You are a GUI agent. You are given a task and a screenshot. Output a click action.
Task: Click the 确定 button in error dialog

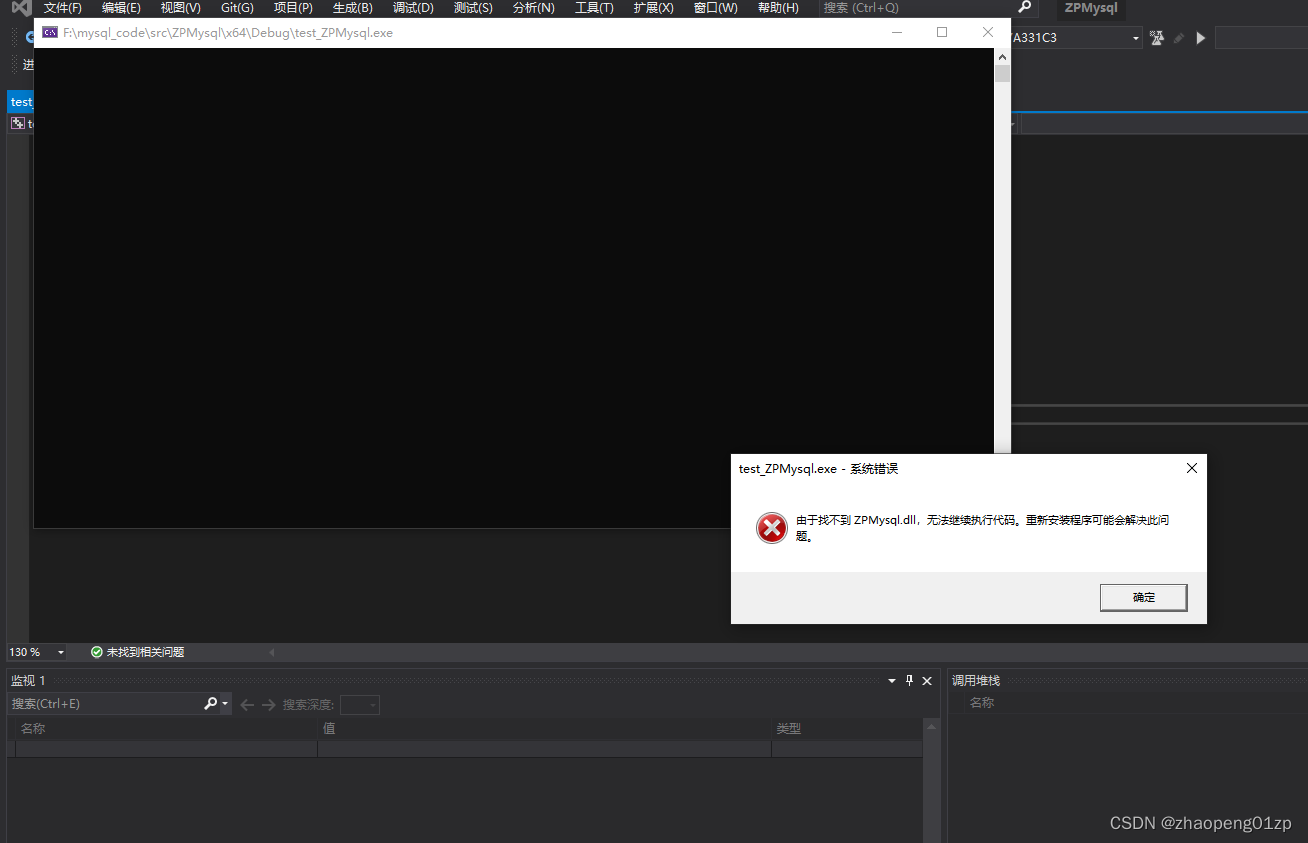click(1143, 597)
